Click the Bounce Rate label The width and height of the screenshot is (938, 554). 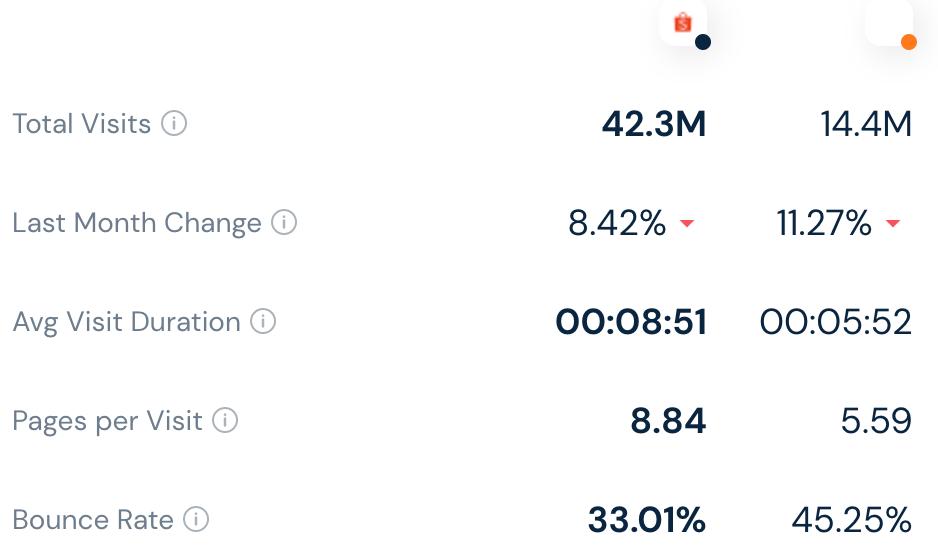coord(92,520)
